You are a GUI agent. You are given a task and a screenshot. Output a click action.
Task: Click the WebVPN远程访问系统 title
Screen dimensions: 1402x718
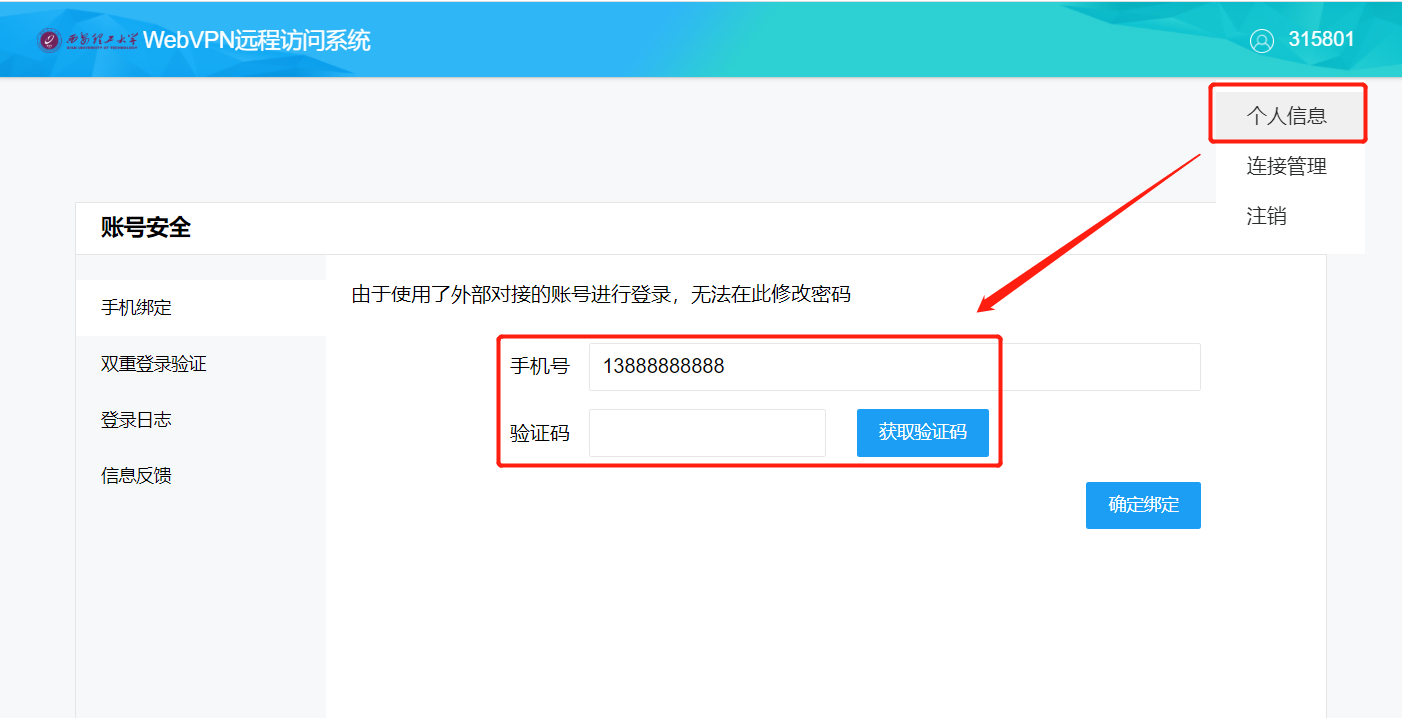(259, 40)
